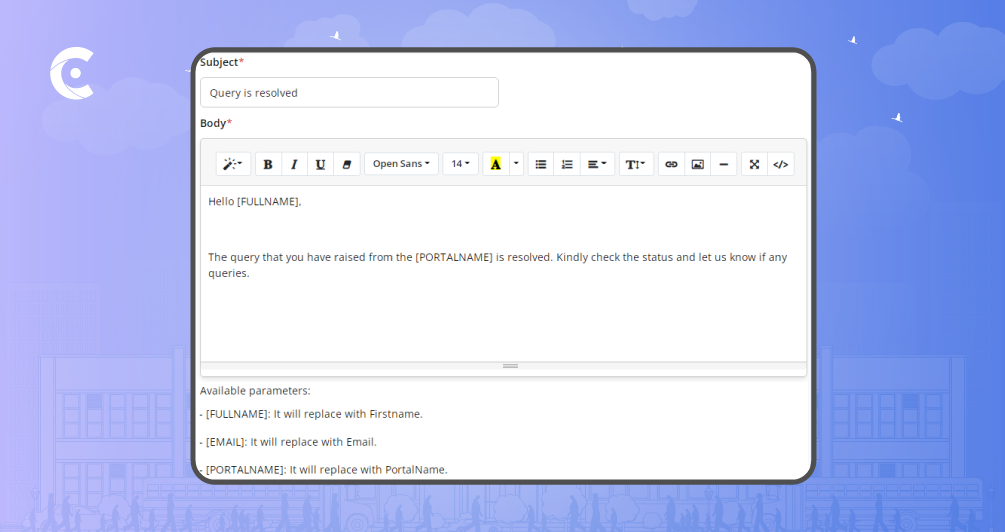Screen dimensions: 1005x532
Task: Insert a hyperlink using link icon
Action: point(671,164)
